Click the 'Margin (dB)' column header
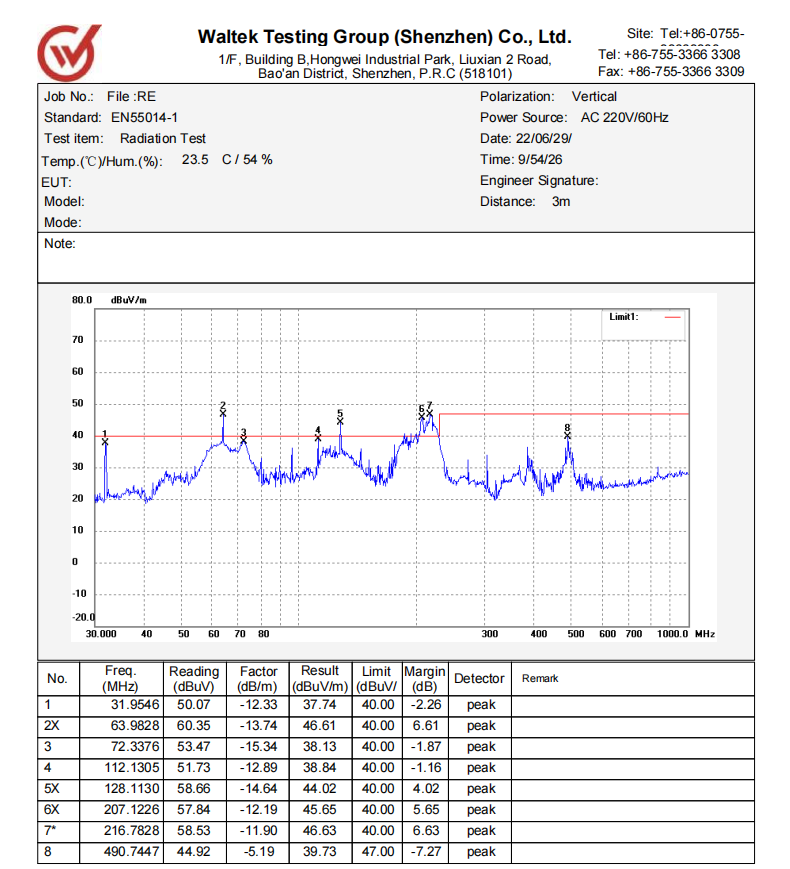The width and height of the screenshot is (790, 869). [x=425, y=679]
